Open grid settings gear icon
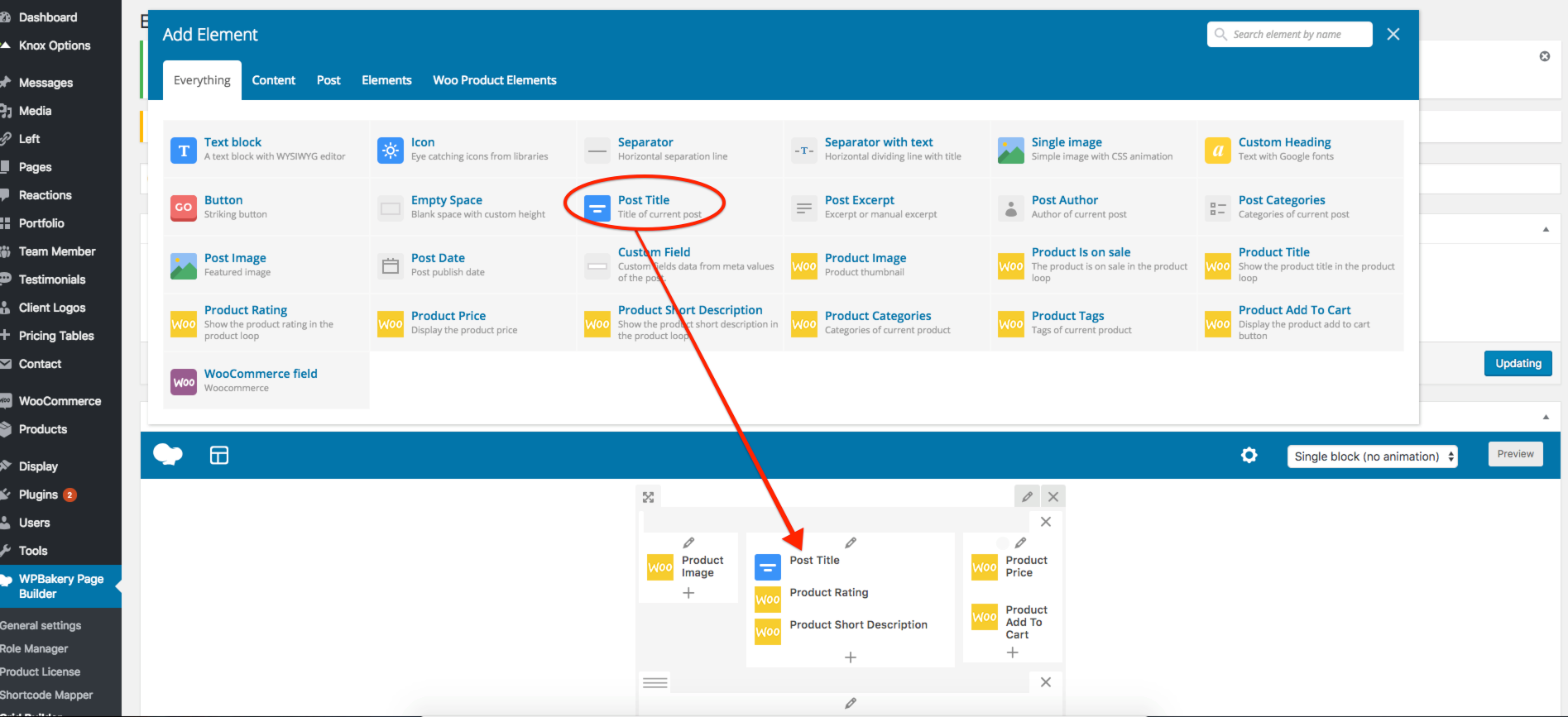This screenshot has width=1568, height=717. tap(1249, 455)
